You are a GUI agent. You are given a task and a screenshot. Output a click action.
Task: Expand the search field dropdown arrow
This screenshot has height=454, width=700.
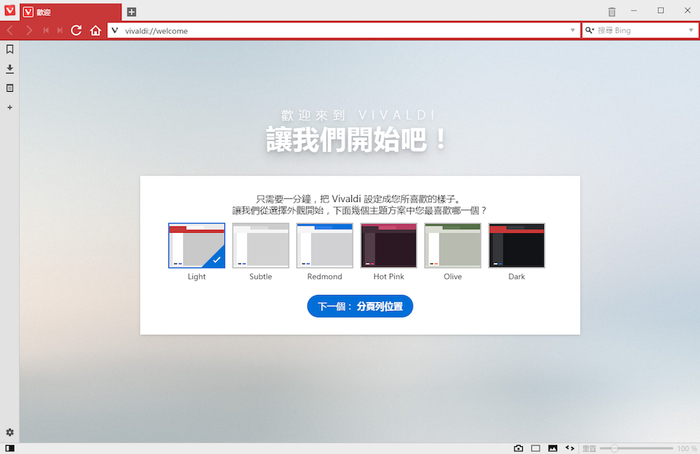point(691,30)
